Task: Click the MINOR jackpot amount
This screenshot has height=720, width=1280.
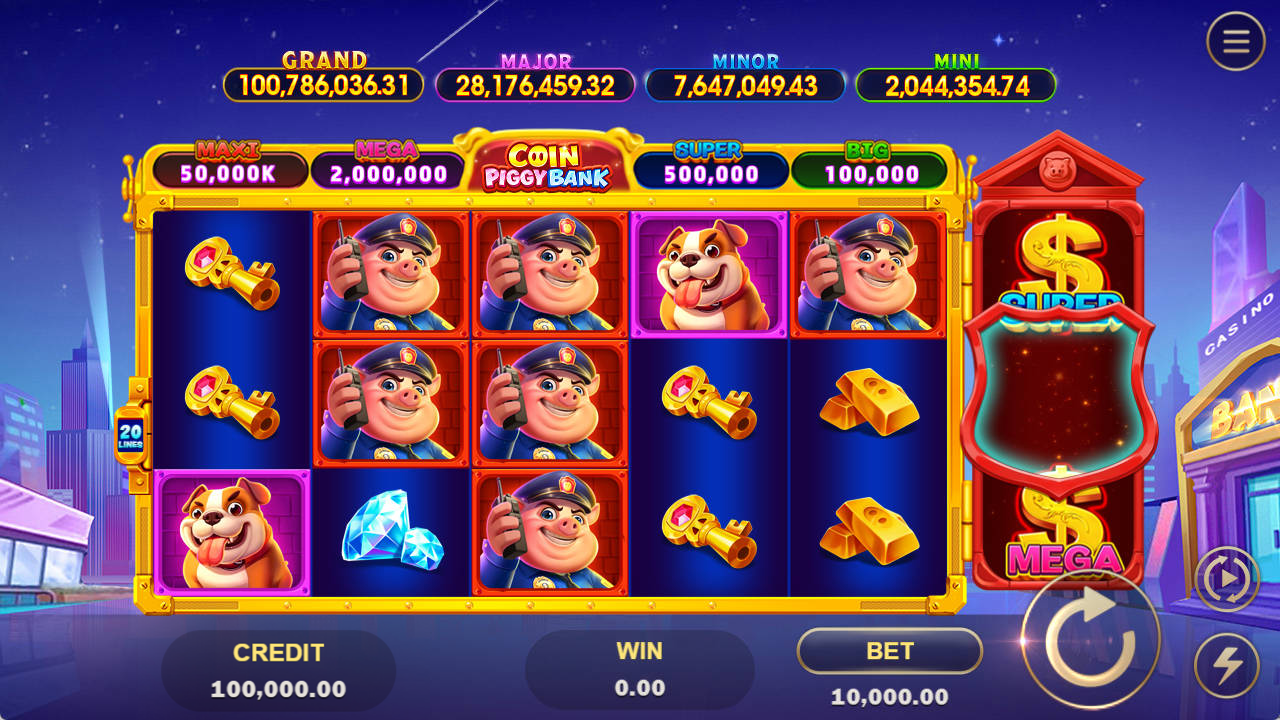Action: click(745, 85)
